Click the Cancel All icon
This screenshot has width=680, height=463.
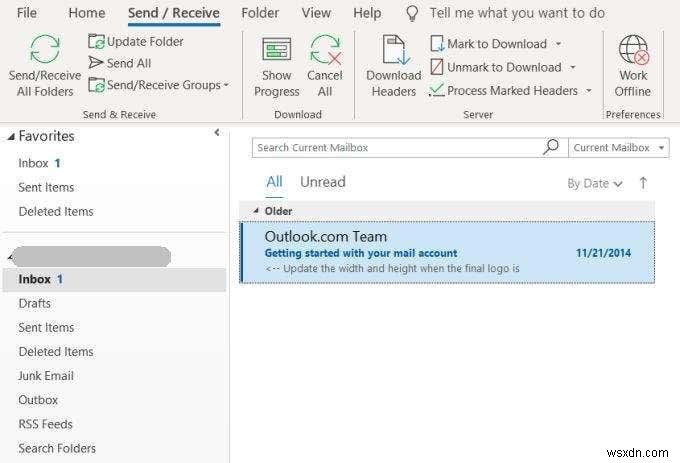pos(325,50)
